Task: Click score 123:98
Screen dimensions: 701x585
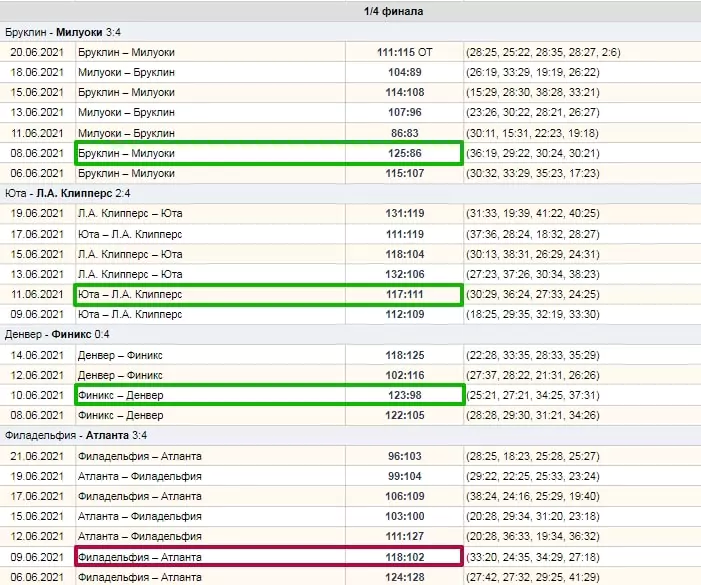Action: point(405,396)
